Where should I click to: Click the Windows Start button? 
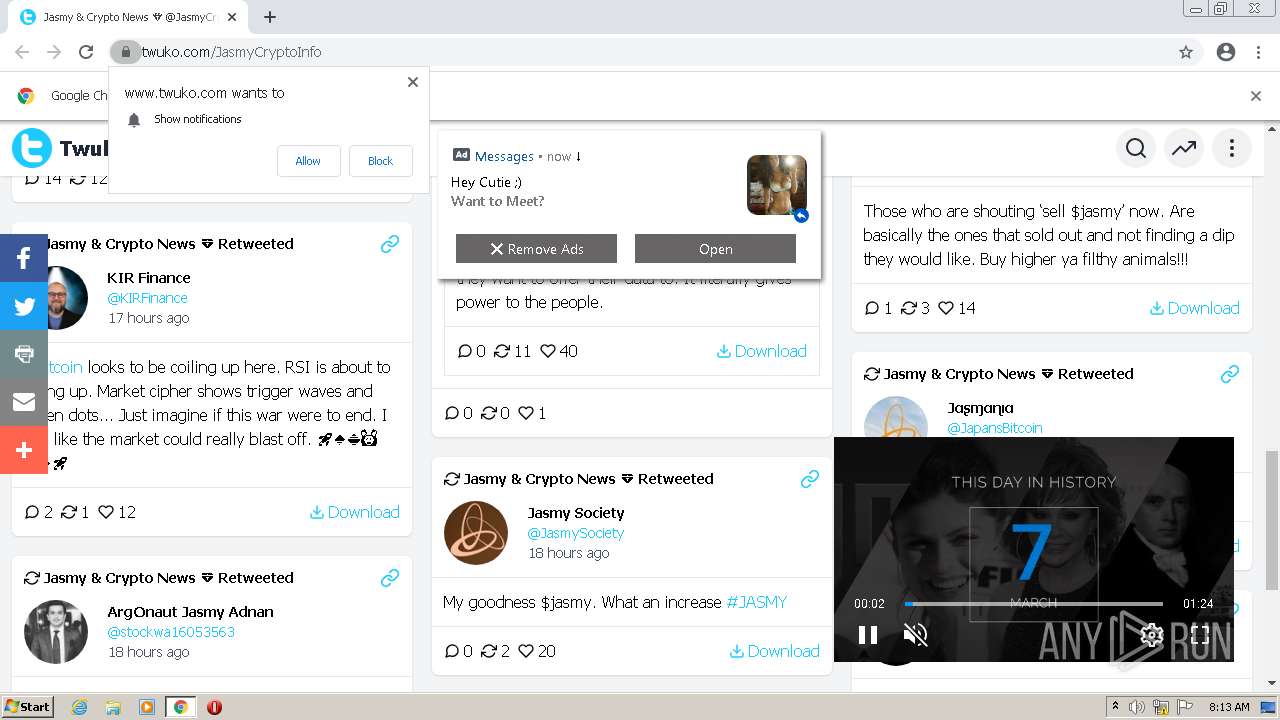[x=28, y=706]
